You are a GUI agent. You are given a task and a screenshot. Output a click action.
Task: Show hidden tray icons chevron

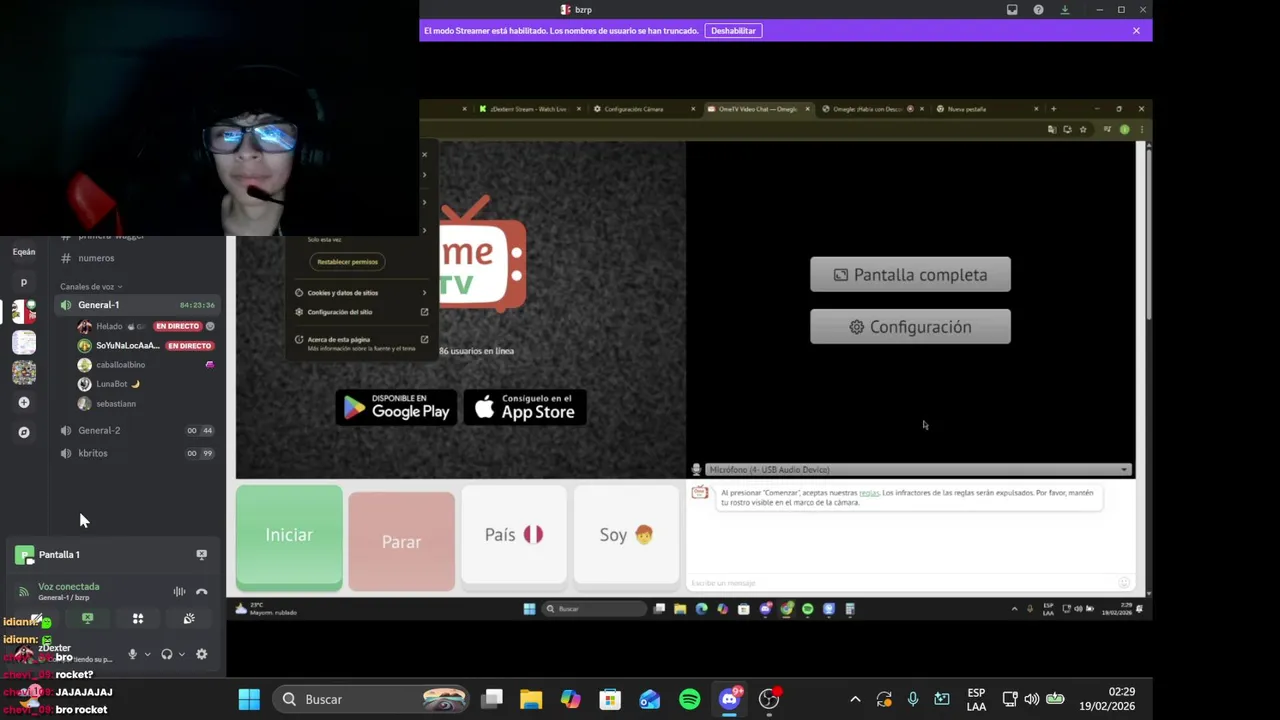click(855, 699)
